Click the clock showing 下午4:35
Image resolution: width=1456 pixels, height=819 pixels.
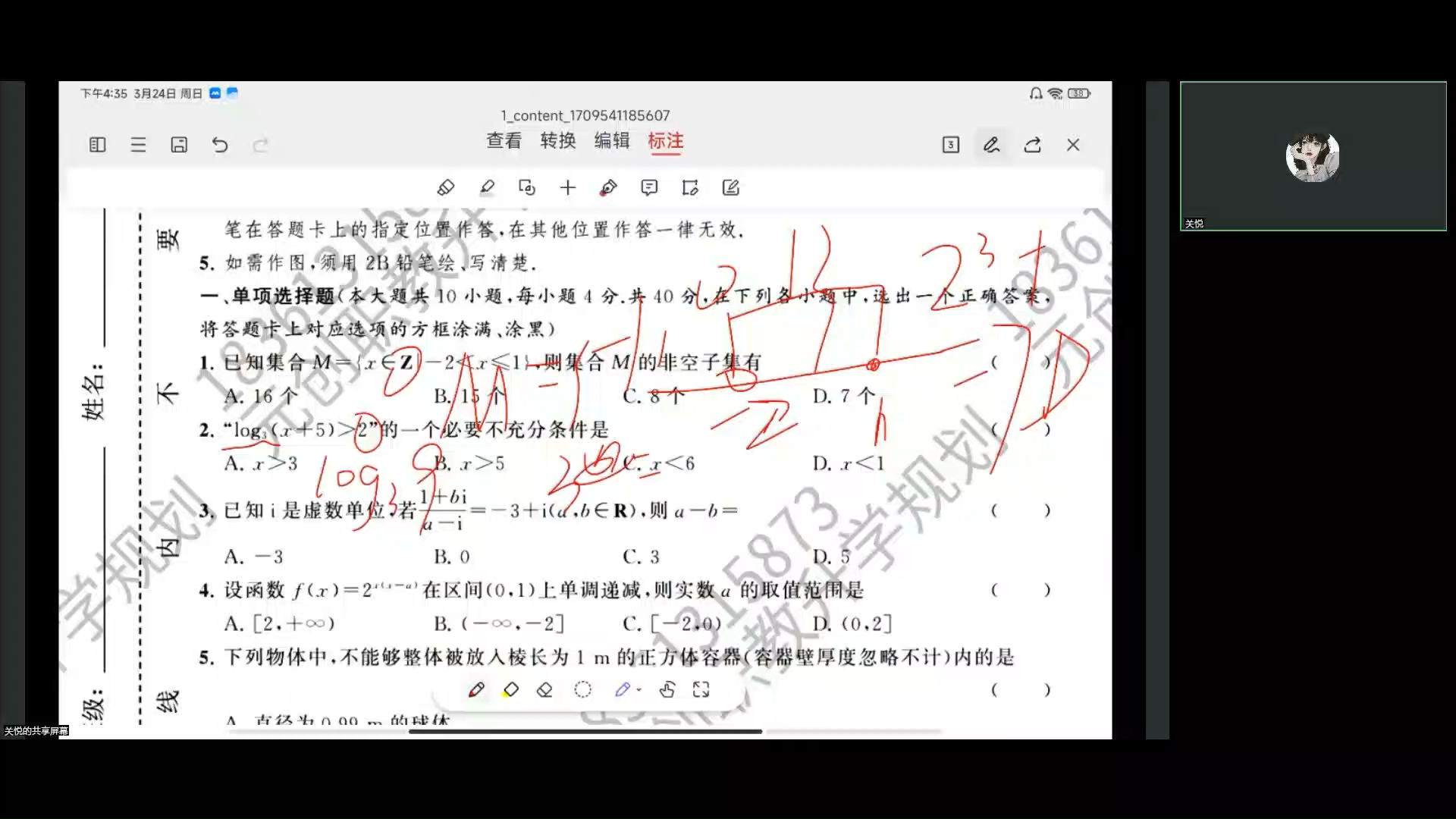click(104, 93)
